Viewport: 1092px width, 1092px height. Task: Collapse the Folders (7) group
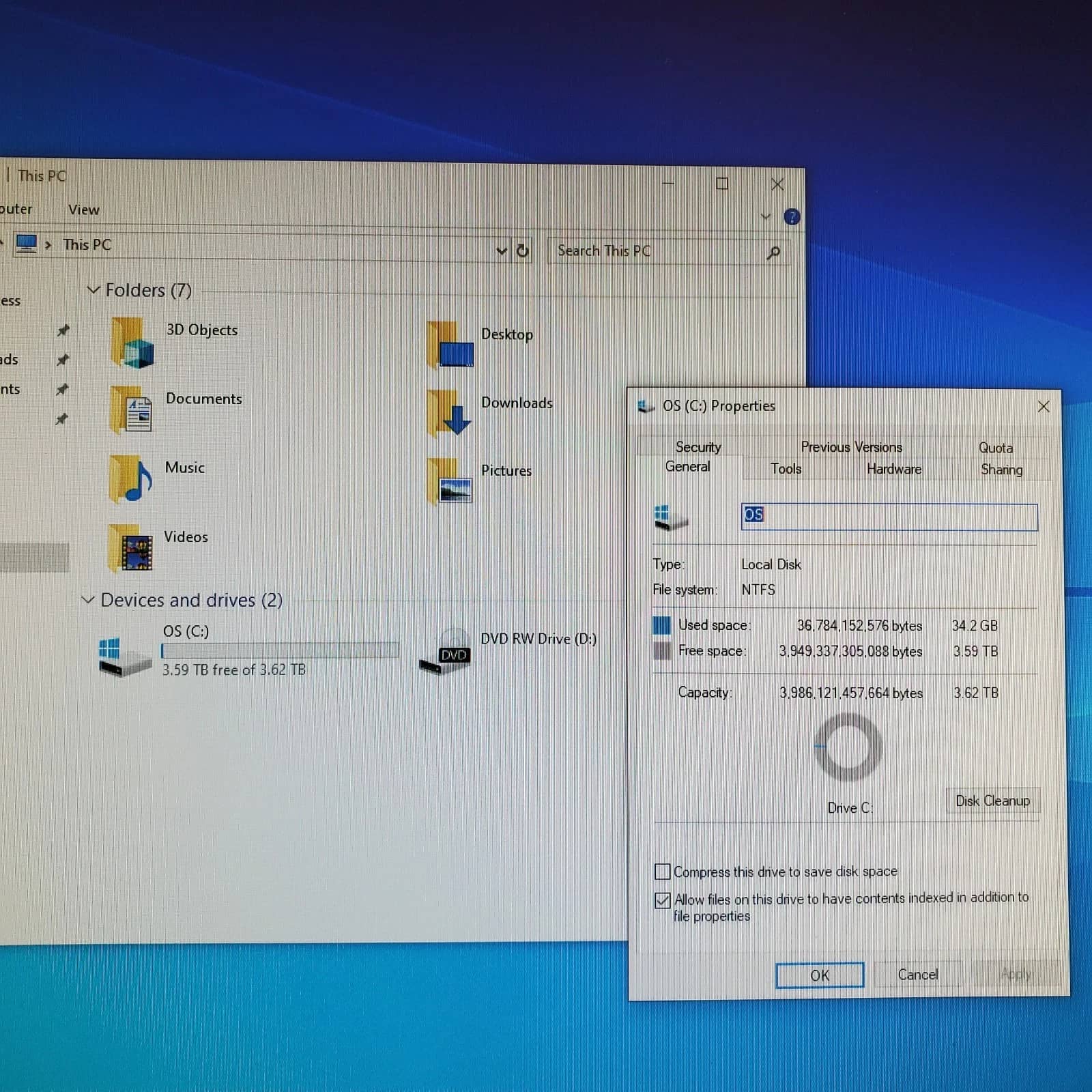[94, 290]
